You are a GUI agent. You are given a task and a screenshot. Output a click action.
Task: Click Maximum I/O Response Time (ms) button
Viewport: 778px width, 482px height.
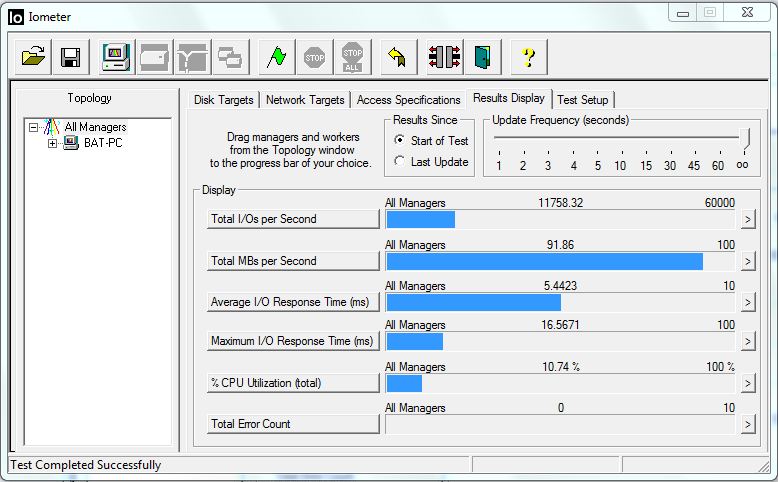click(x=293, y=341)
